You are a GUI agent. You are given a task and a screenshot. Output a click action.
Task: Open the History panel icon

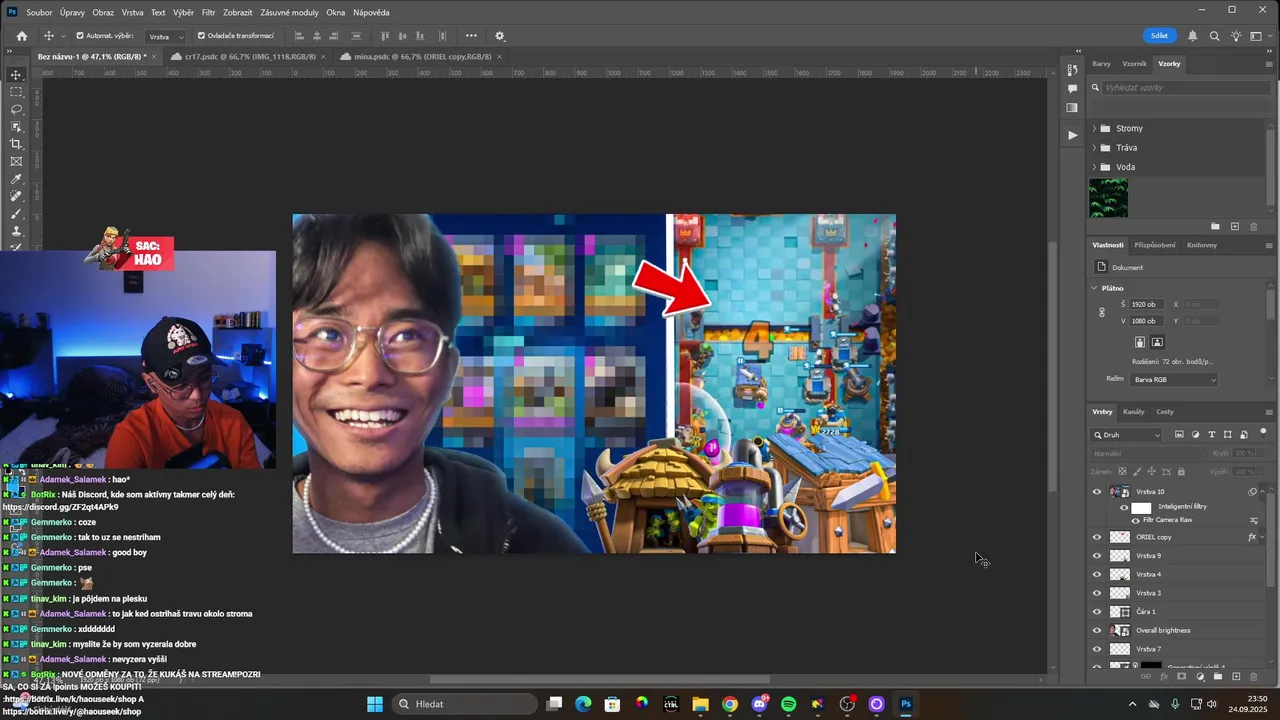[1072, 70]
